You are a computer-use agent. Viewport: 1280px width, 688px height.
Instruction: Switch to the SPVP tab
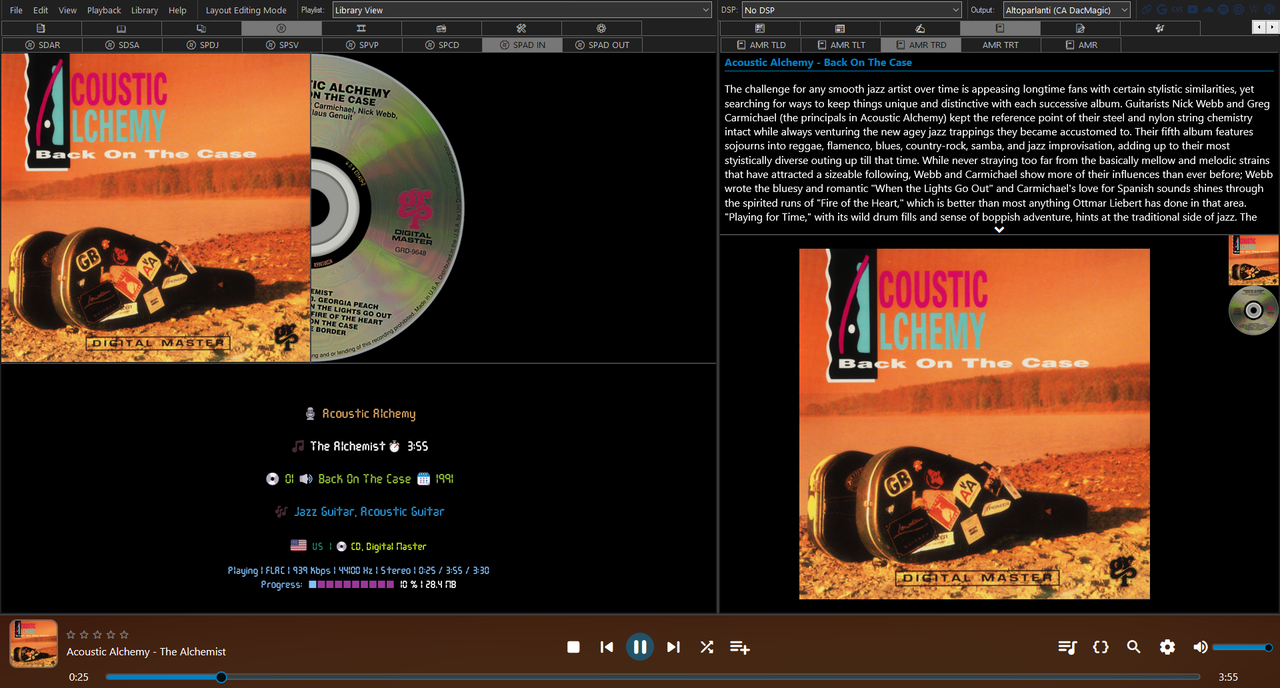click(x=361, y=45)
